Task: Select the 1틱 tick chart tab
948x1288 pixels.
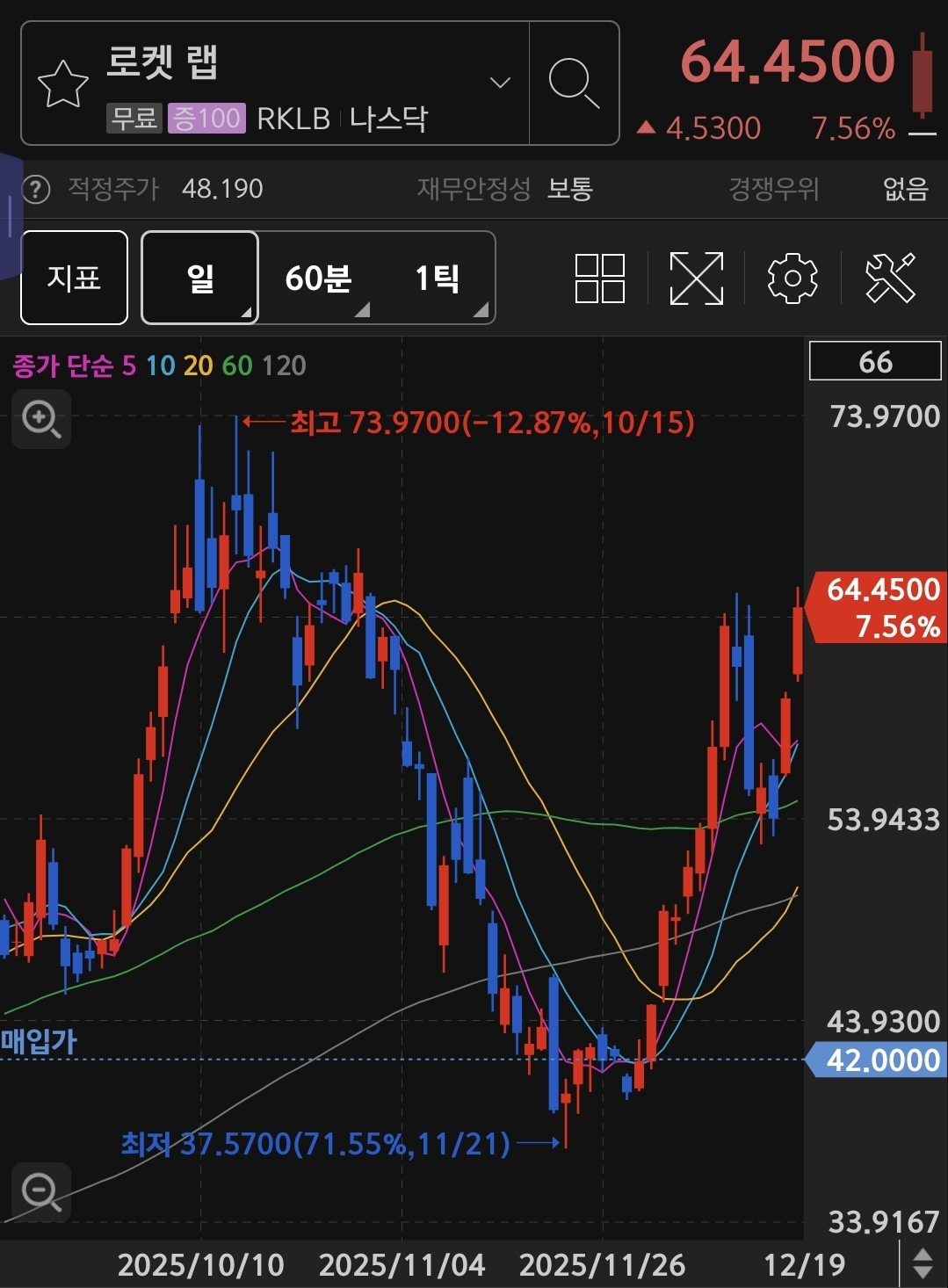Action: point(438,279)
